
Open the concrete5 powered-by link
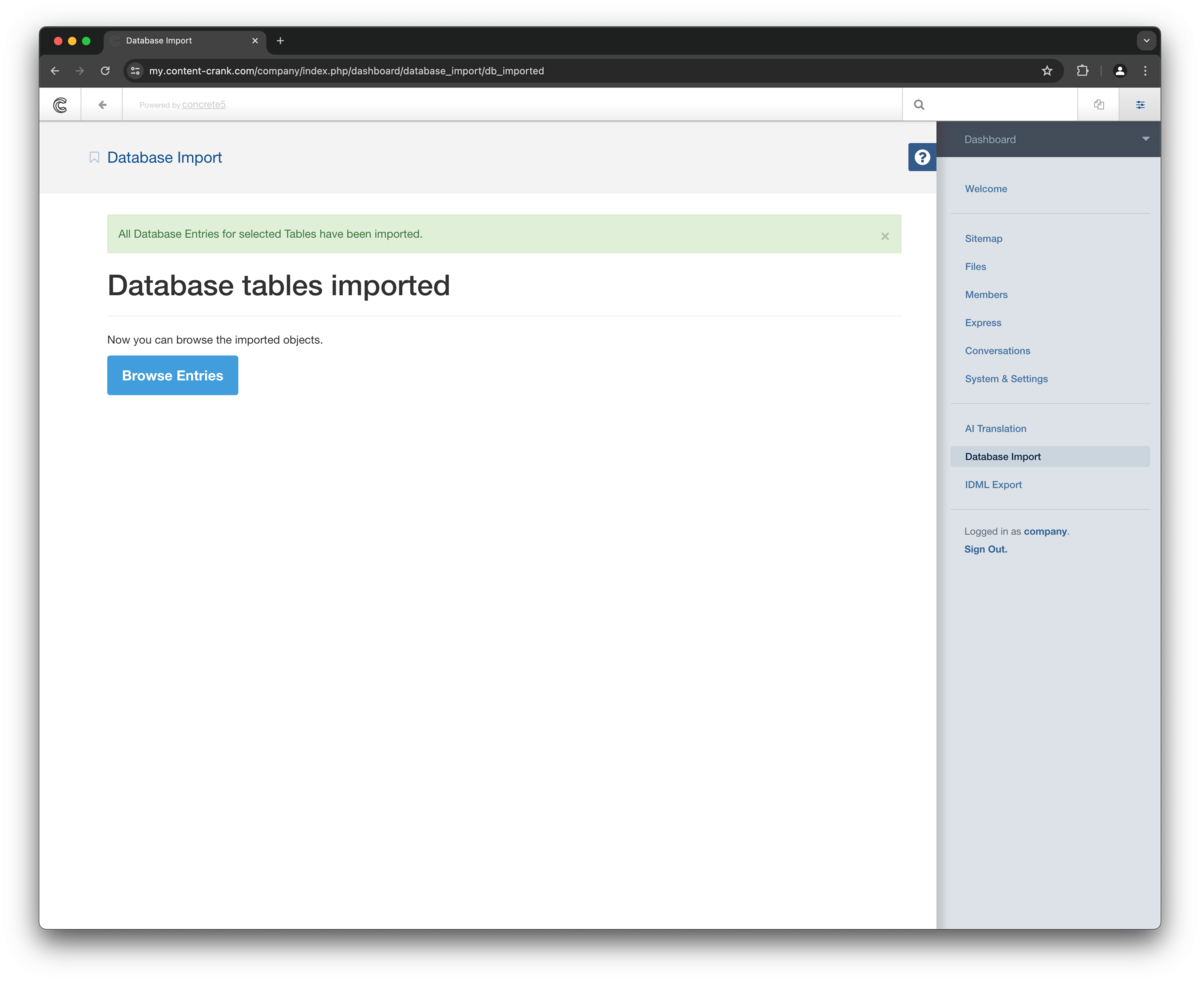point(204,105)
